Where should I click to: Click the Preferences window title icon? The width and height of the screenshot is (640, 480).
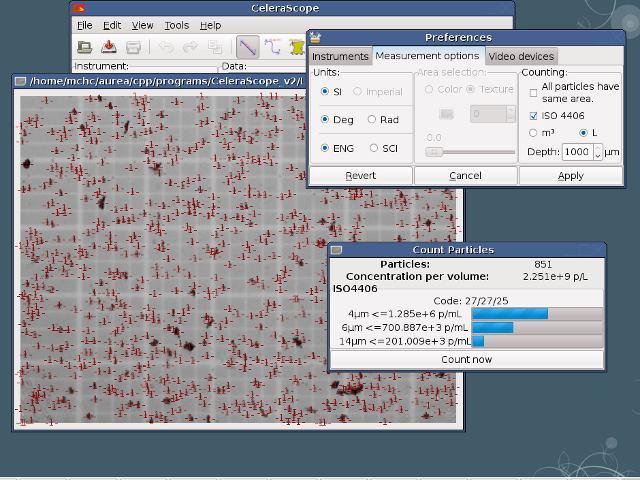[x=316, y=37]
